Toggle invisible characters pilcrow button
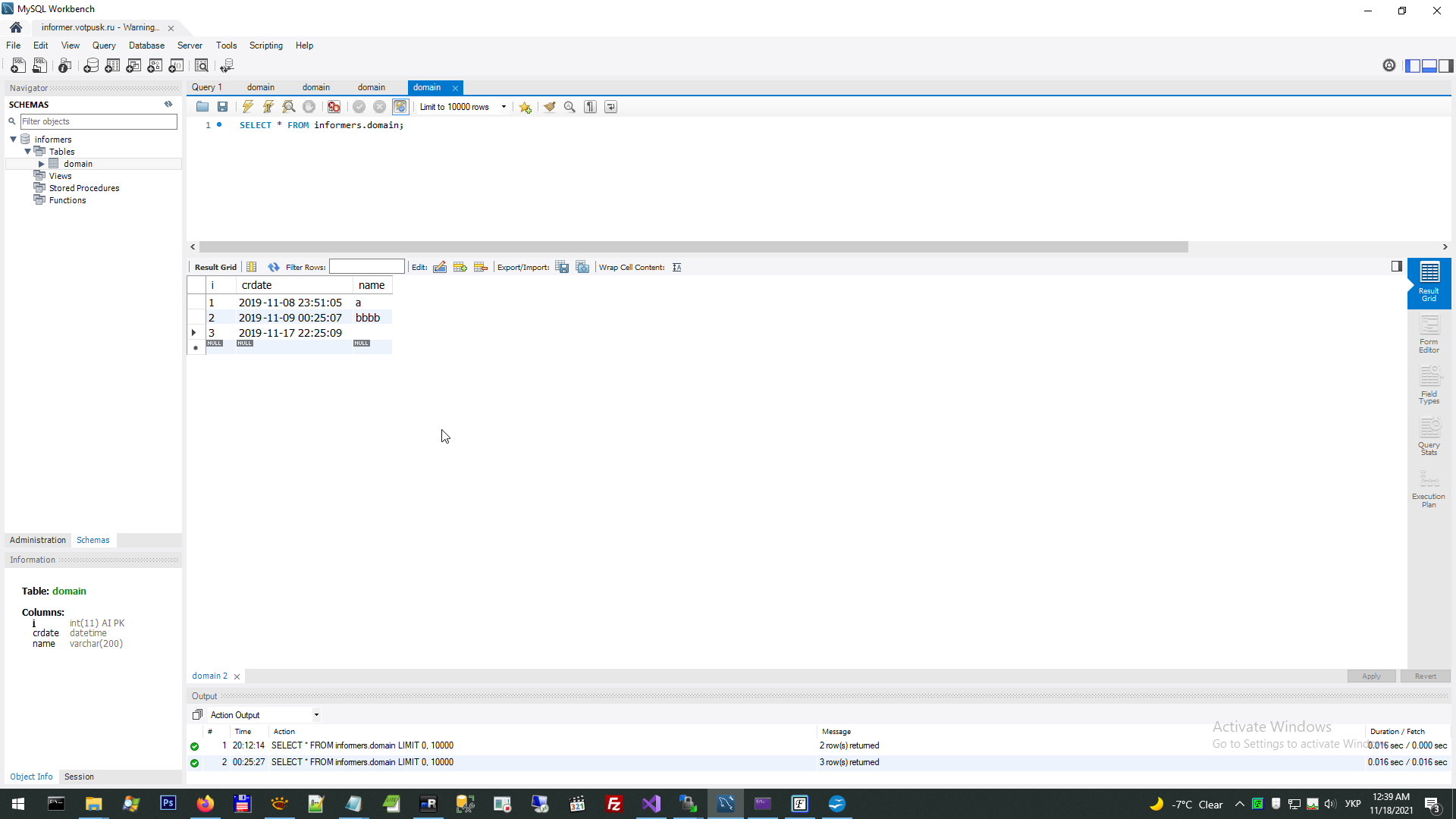 pos(590,107)
